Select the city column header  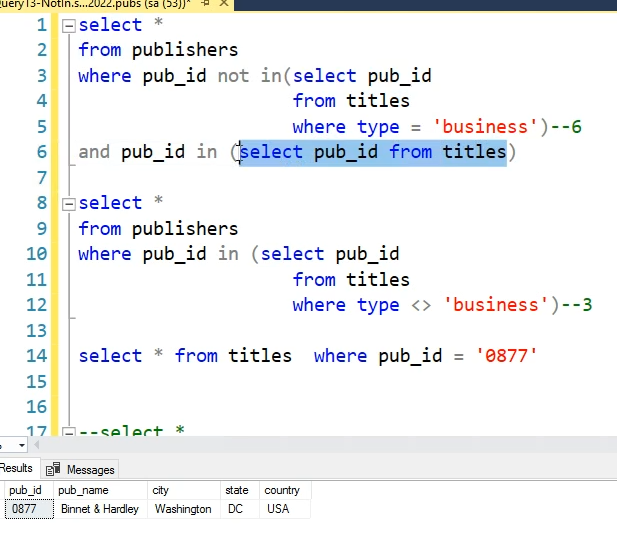(184, 490)
